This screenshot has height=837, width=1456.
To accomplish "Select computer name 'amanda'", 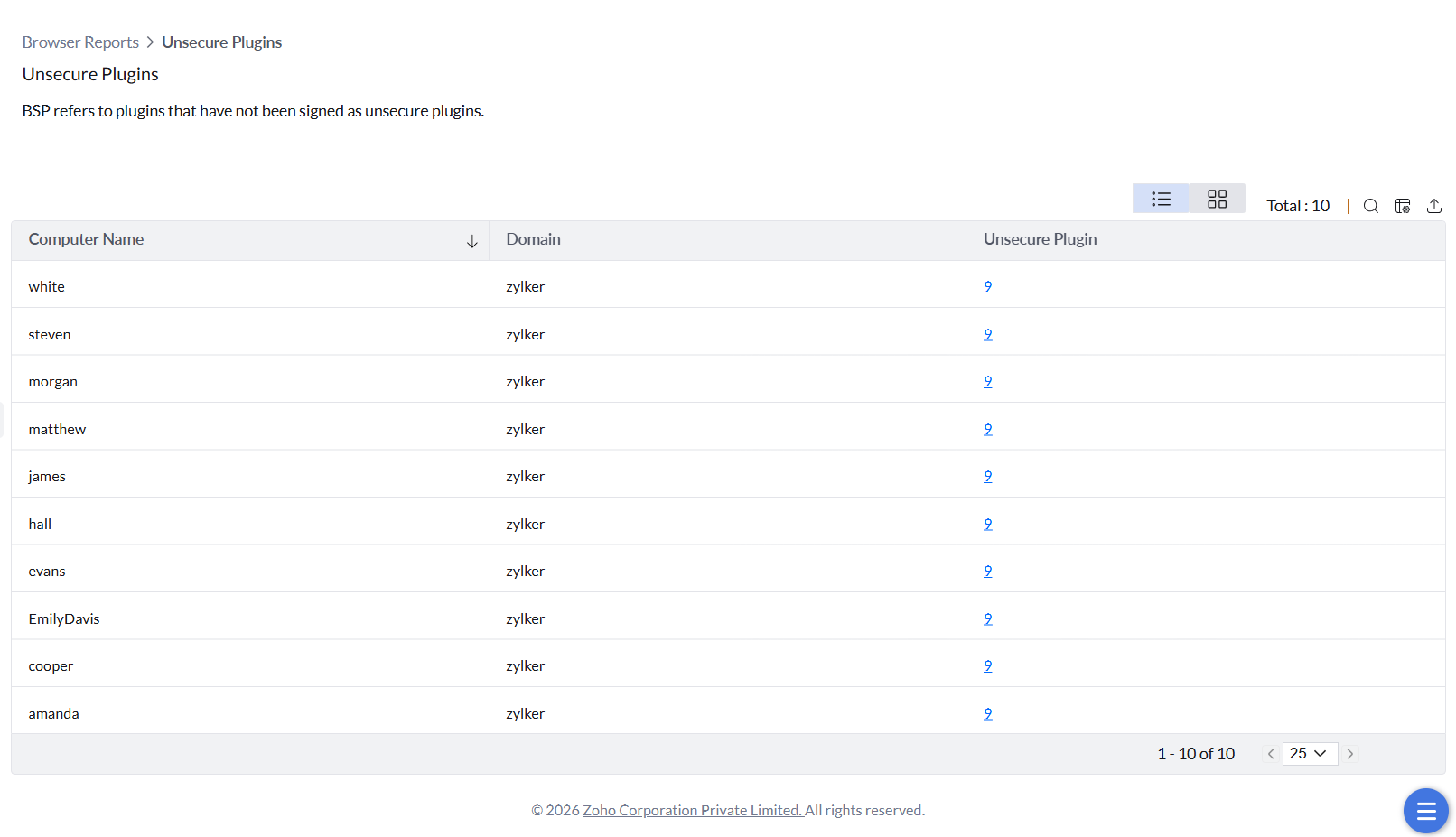I will click(x=53, y=714).
